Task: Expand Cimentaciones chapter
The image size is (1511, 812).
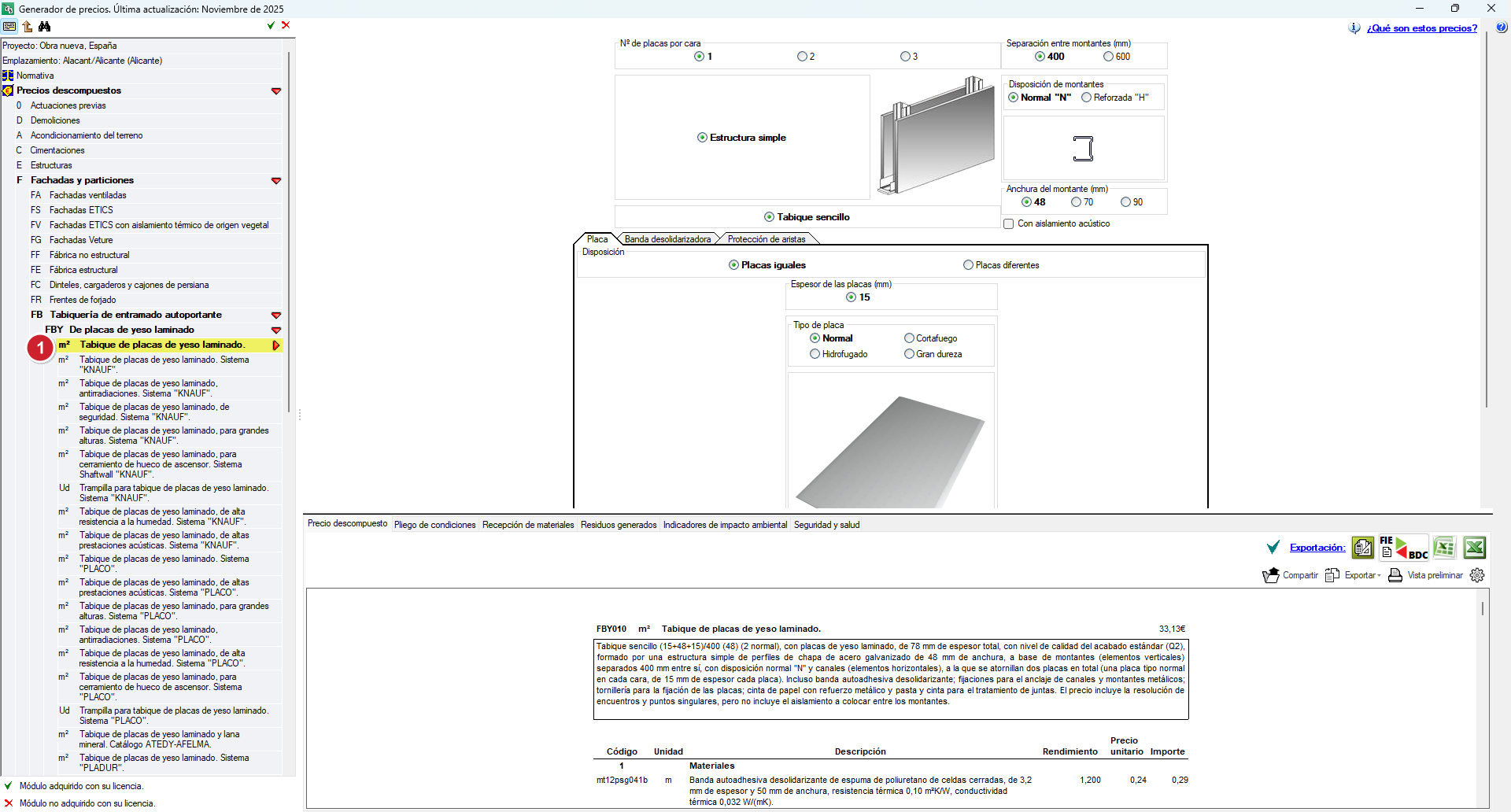Action: 57,150
